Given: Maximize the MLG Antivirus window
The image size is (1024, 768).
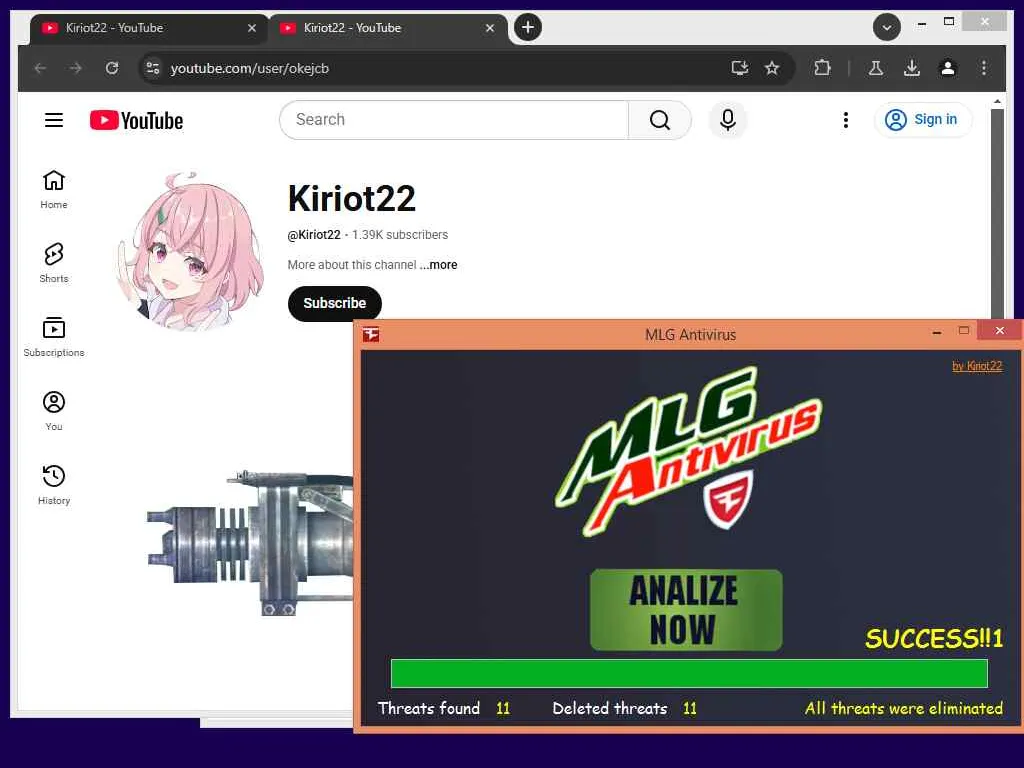Looking at the screenshot, I should click(x=963, y=331).
